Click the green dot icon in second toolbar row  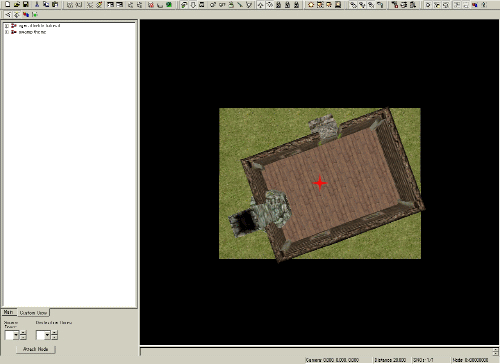(x=35, y=15)
